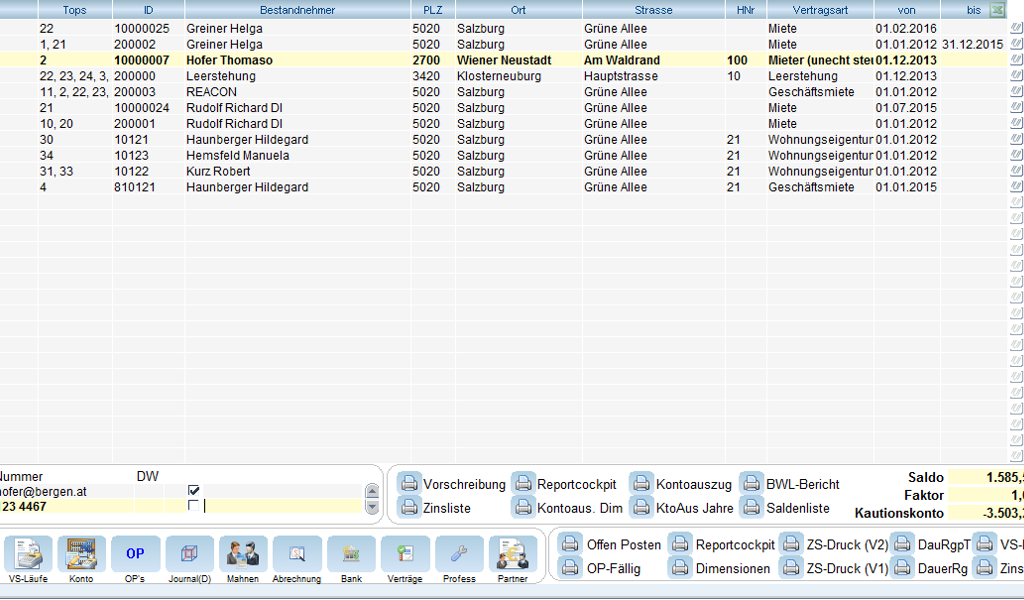Sort by the Vertragsart column header
The height and width of the screenshot is (600, 1024).
pos(820,10)
